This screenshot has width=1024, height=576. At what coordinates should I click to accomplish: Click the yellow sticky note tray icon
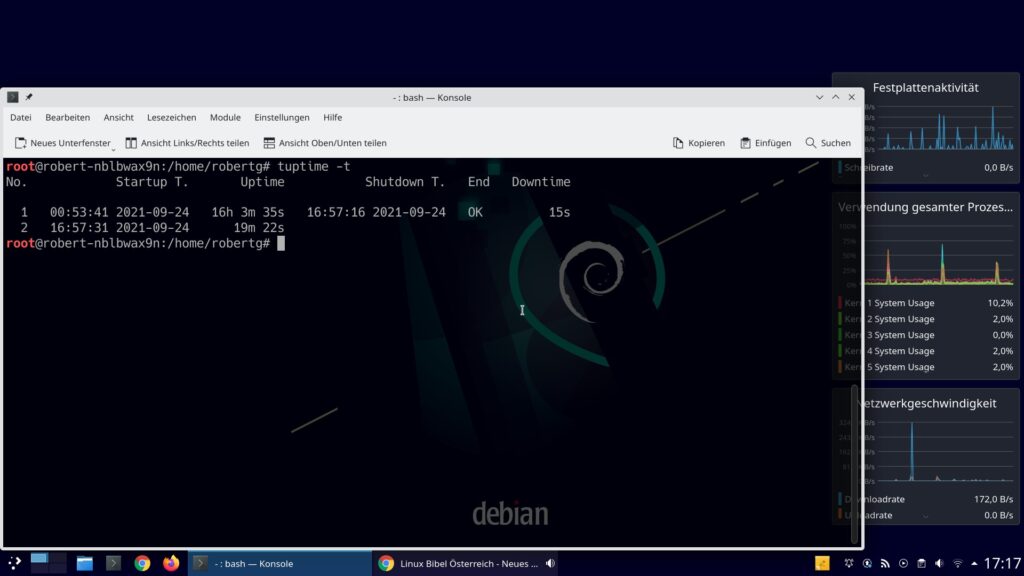[822, 563]
